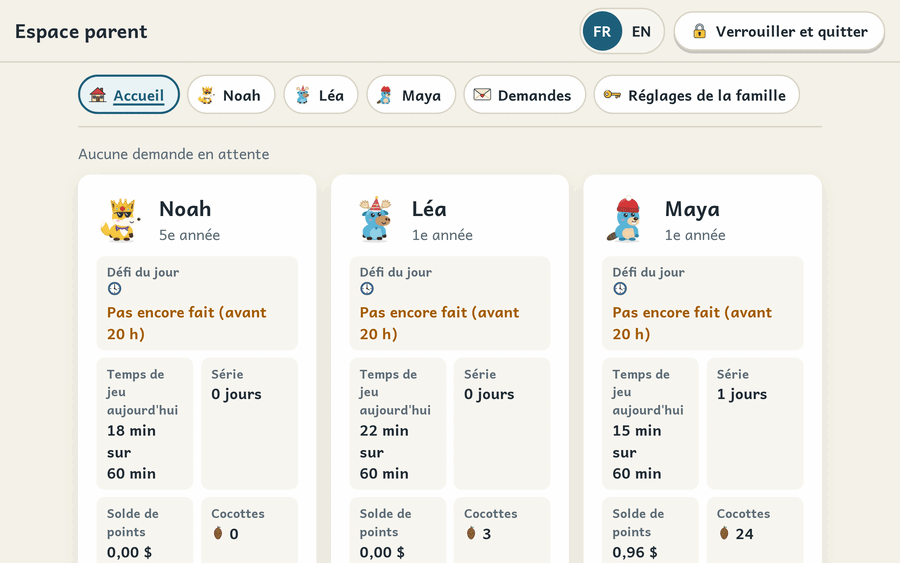Click '1e année' under Léa
Image resolution: width=900 pixels, height=563 pixels.
(x=442, y=235)
